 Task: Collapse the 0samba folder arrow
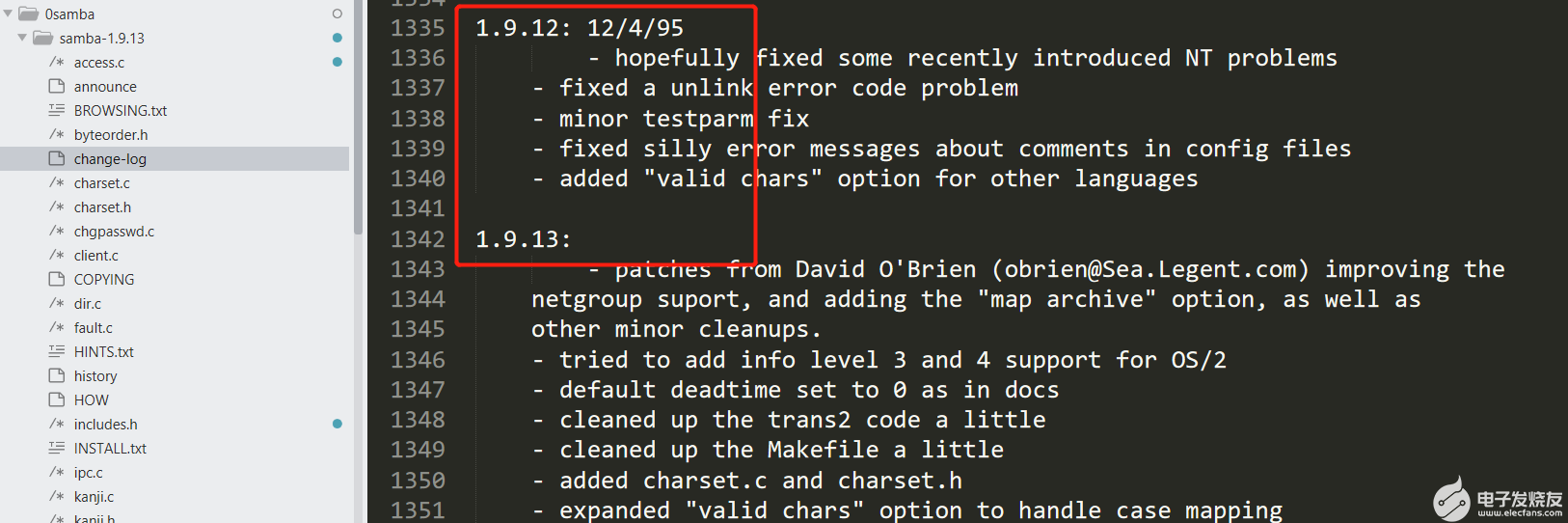point(9,14)
